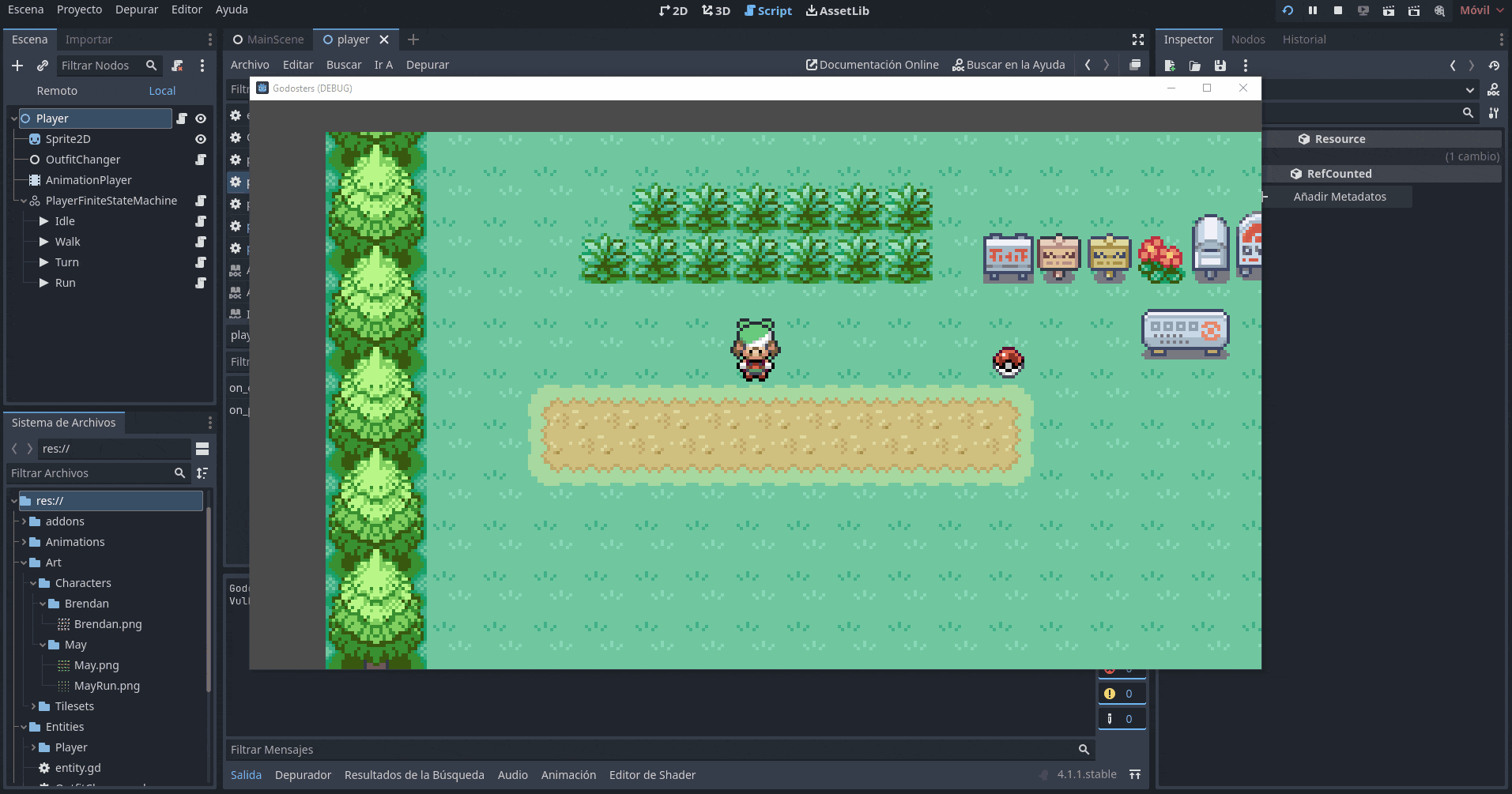Toggle visibility of Player node
This screenshot has width=1512, height=794.
pos(201,119)
